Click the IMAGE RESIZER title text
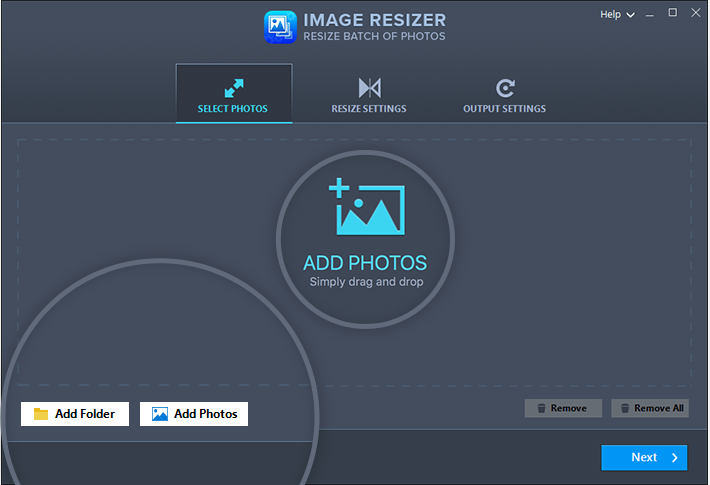 click(374, 20)
